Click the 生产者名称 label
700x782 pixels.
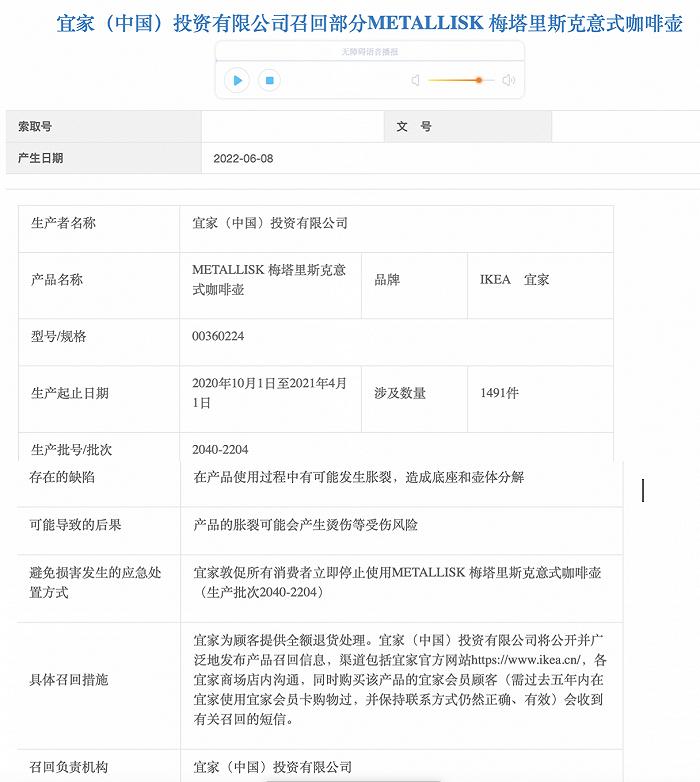63,223
